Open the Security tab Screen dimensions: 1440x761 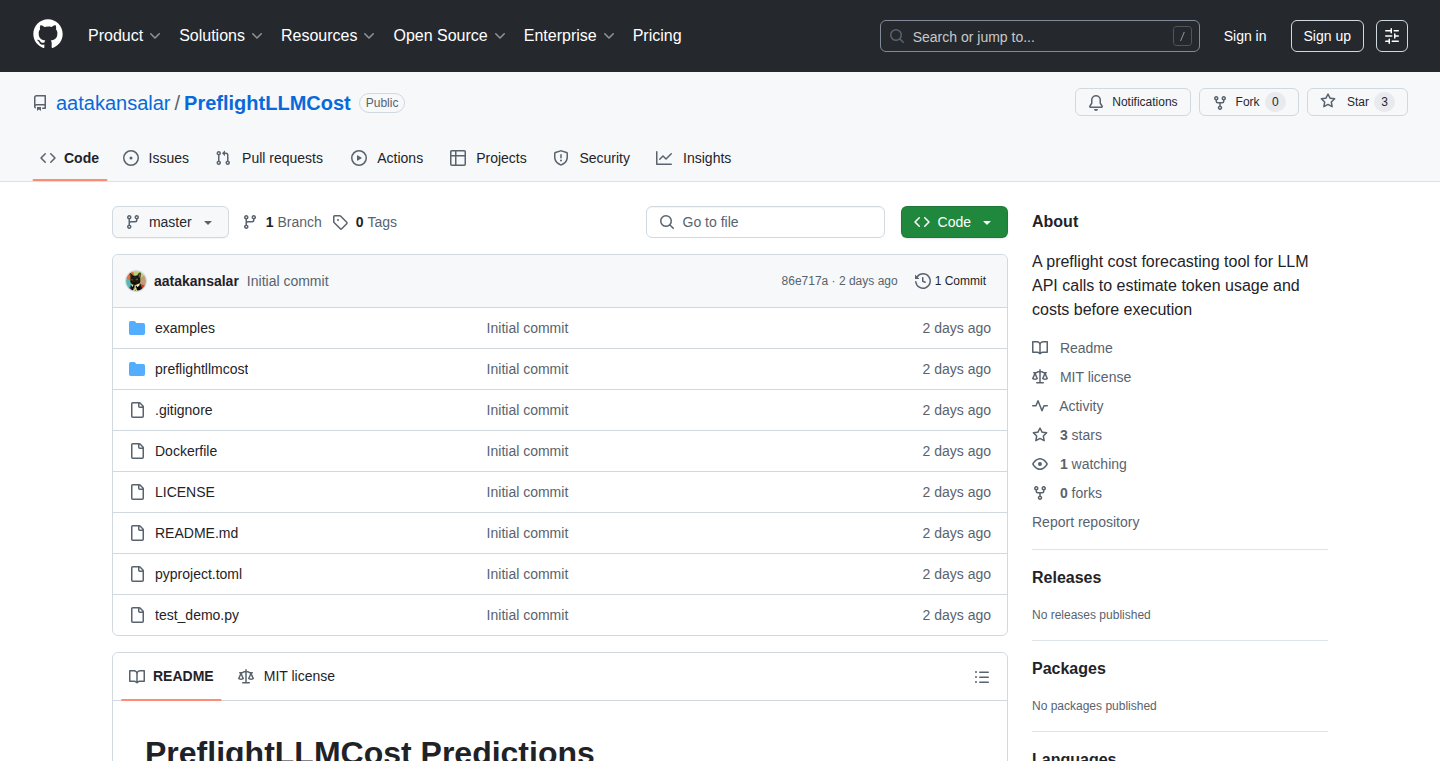pos(592,158)
